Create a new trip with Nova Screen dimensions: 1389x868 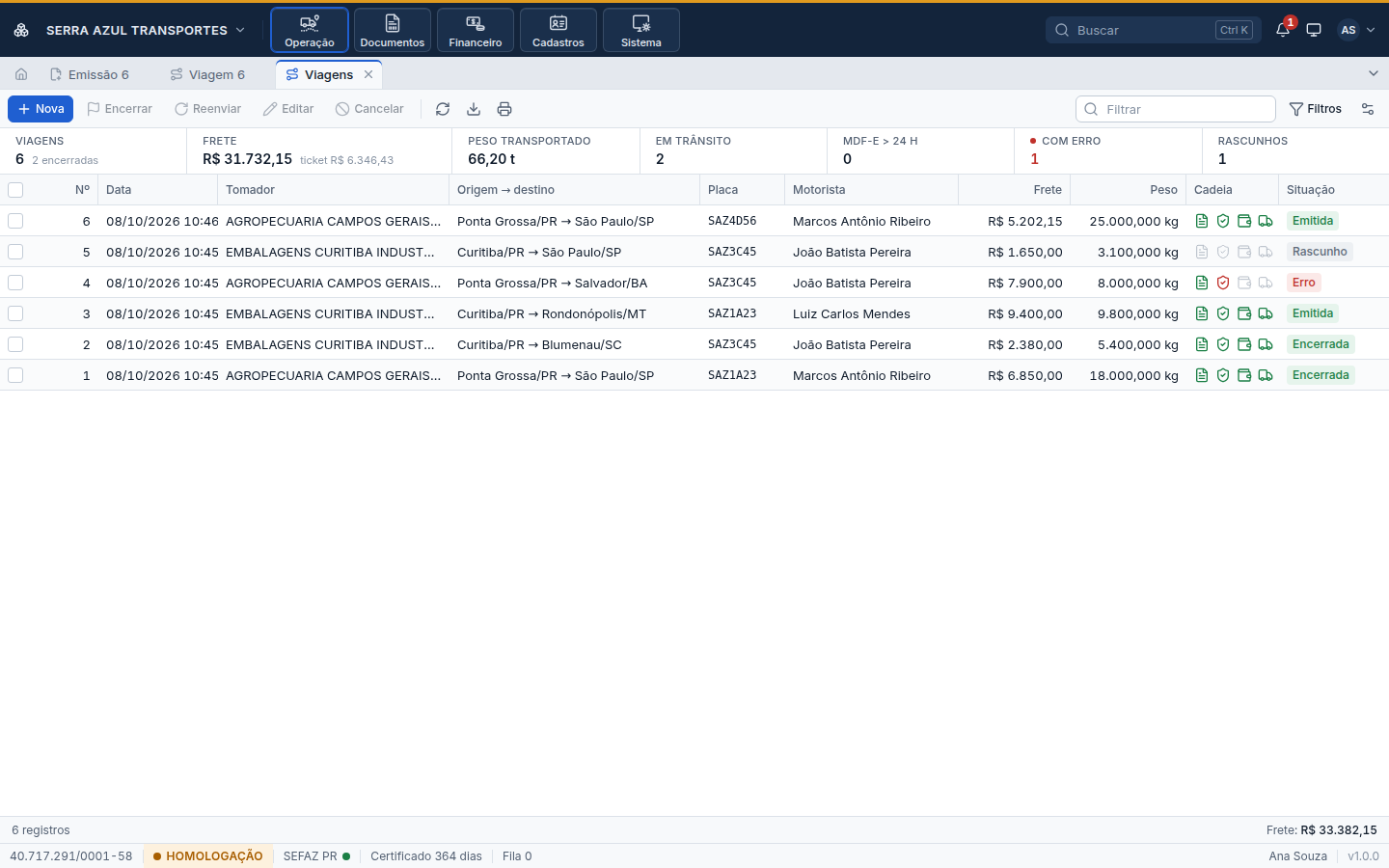41,109
